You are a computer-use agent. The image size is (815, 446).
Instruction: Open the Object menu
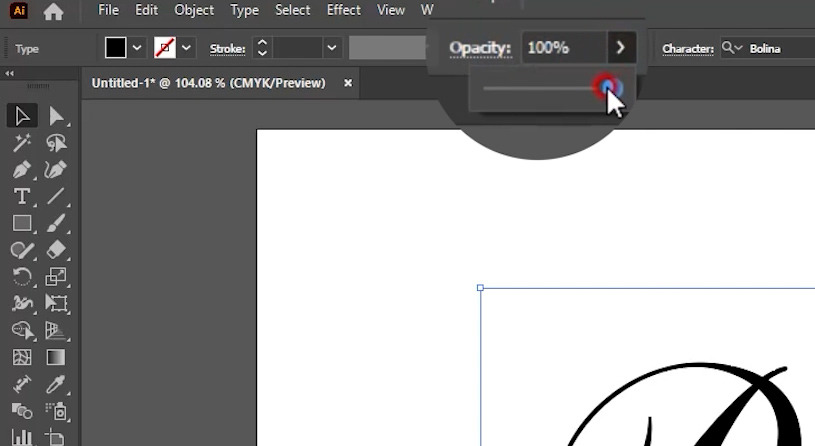[194, 10]
